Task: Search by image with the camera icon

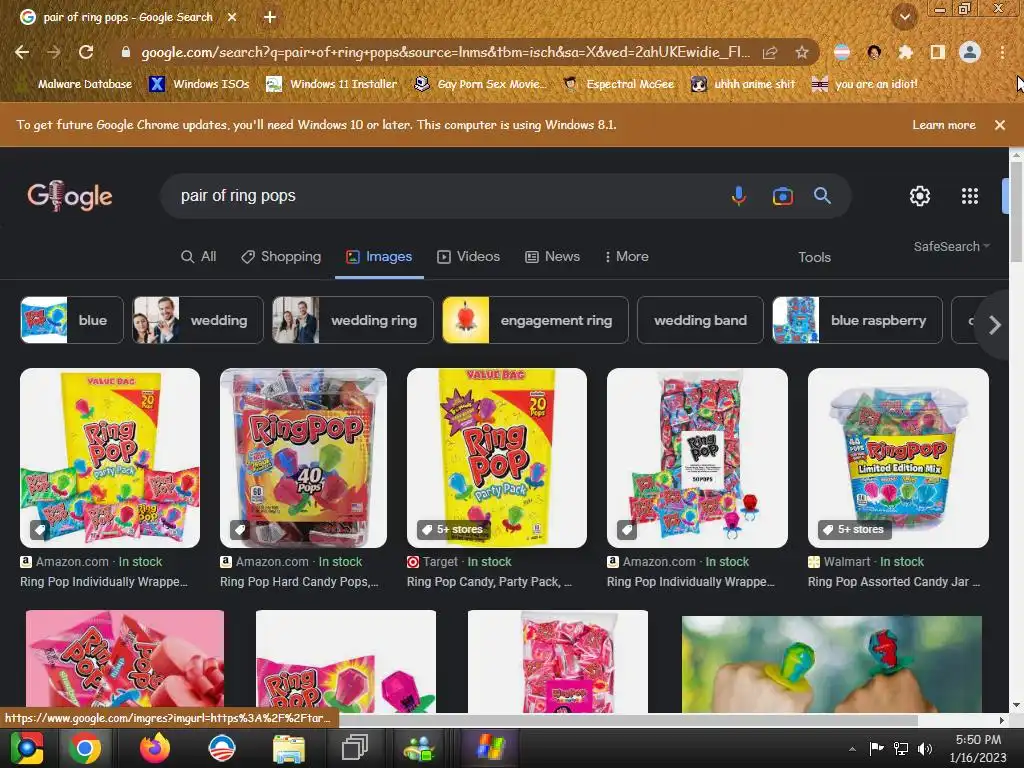Action: tap(782, 196)
